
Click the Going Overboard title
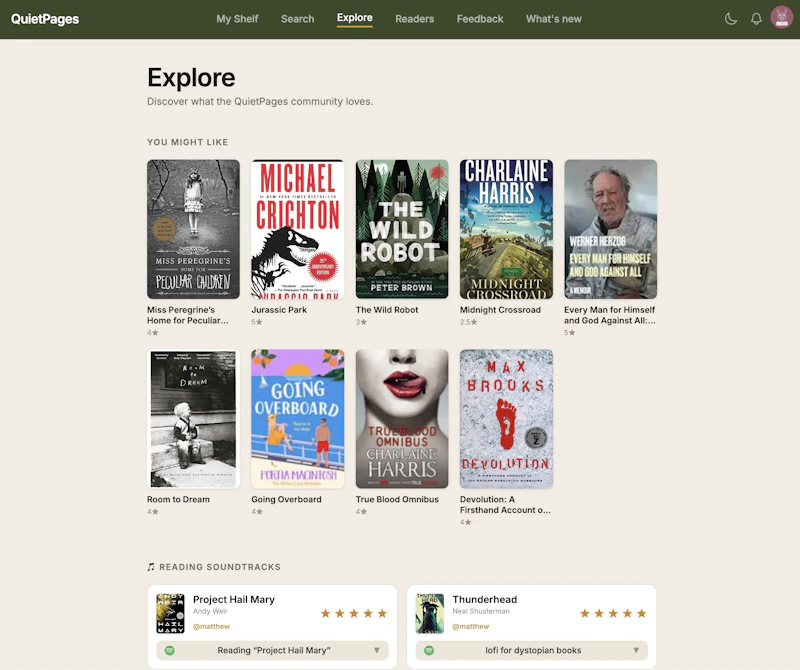[286, 500]
